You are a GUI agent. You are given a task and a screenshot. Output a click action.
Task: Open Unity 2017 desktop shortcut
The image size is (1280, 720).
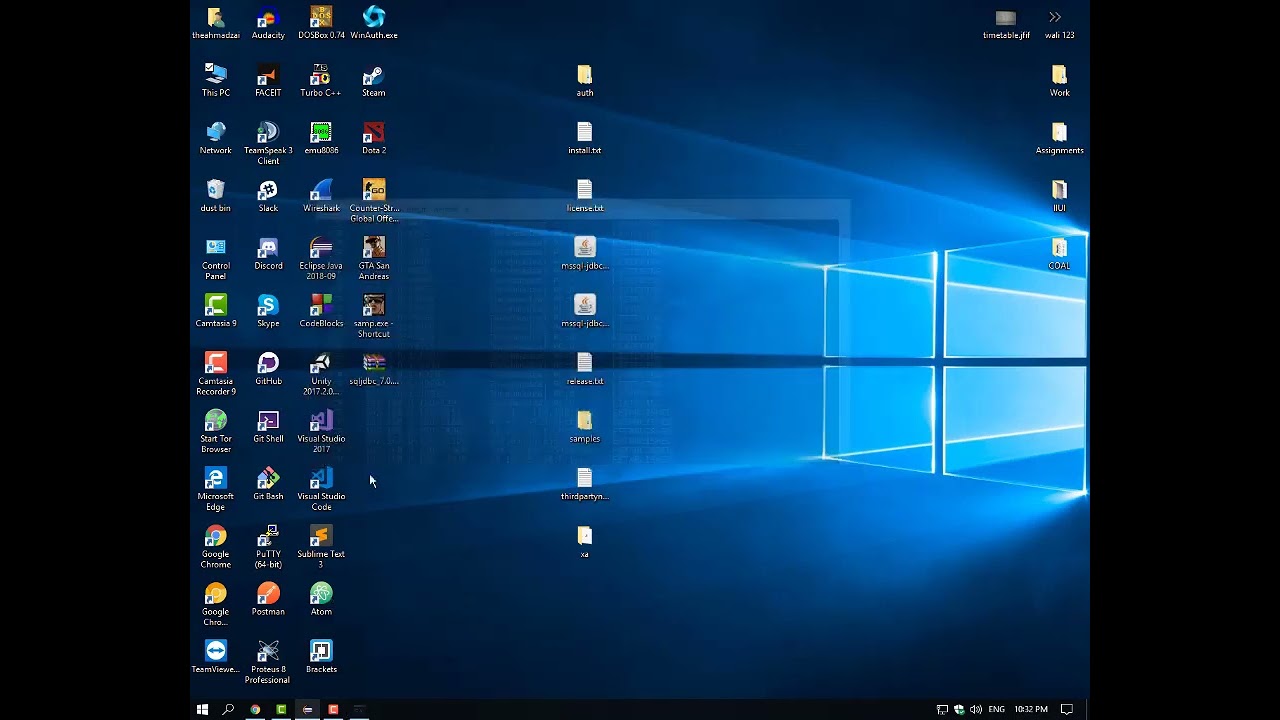click(321, 374)
